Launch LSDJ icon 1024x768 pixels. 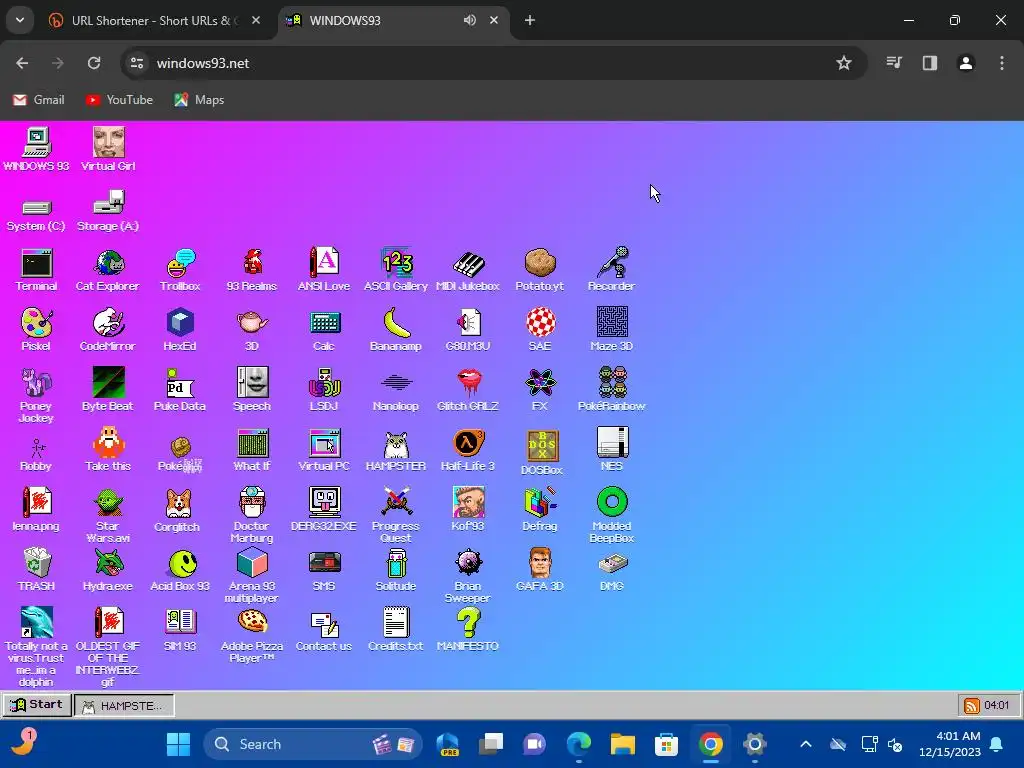(x=324, y=389)
